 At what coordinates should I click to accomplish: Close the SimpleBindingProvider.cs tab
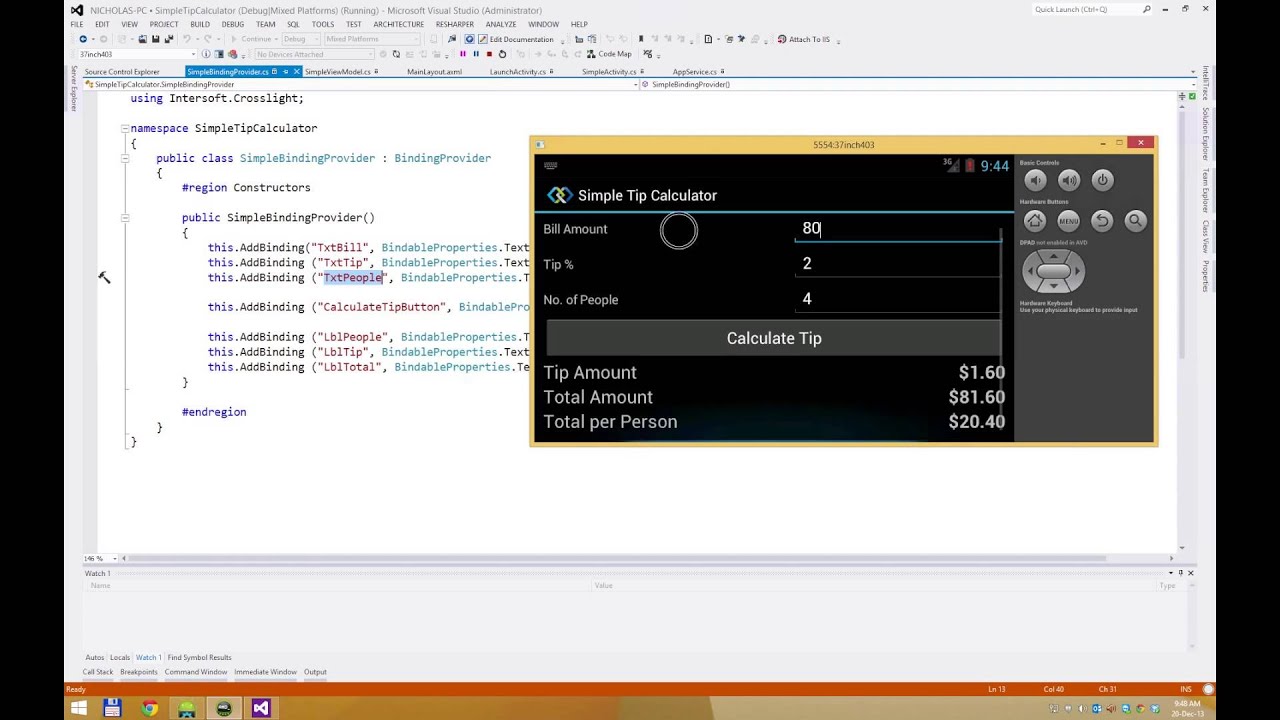[297, 72]
